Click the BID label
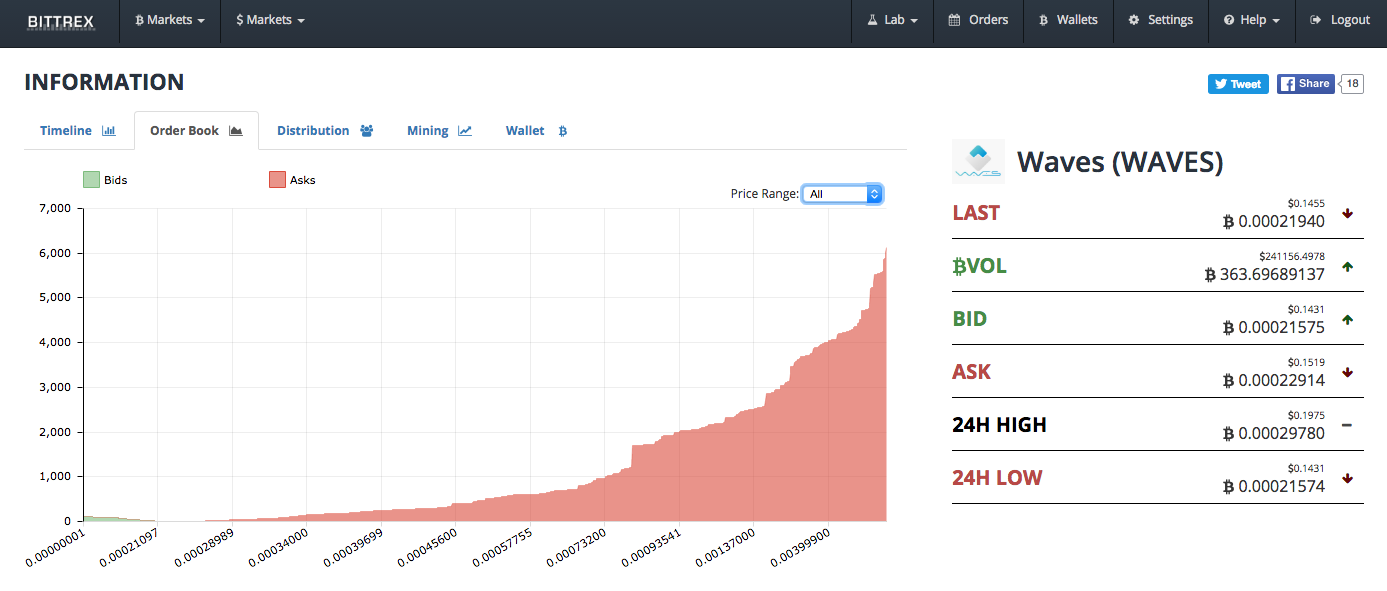 (x=970, y=319)
